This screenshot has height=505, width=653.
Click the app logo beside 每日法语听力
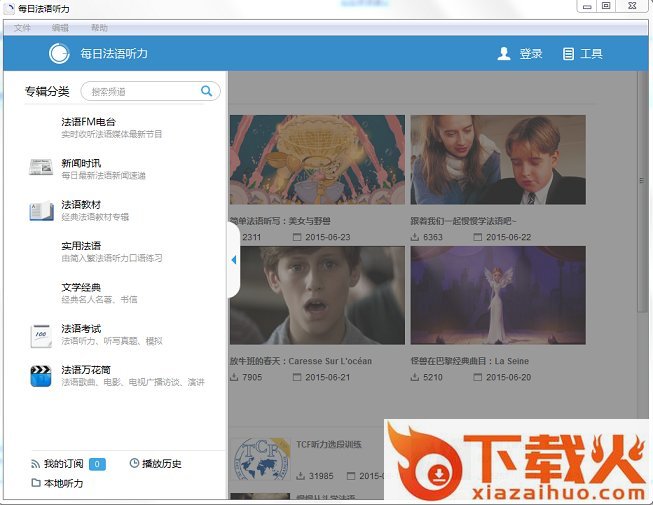point(59,53)
